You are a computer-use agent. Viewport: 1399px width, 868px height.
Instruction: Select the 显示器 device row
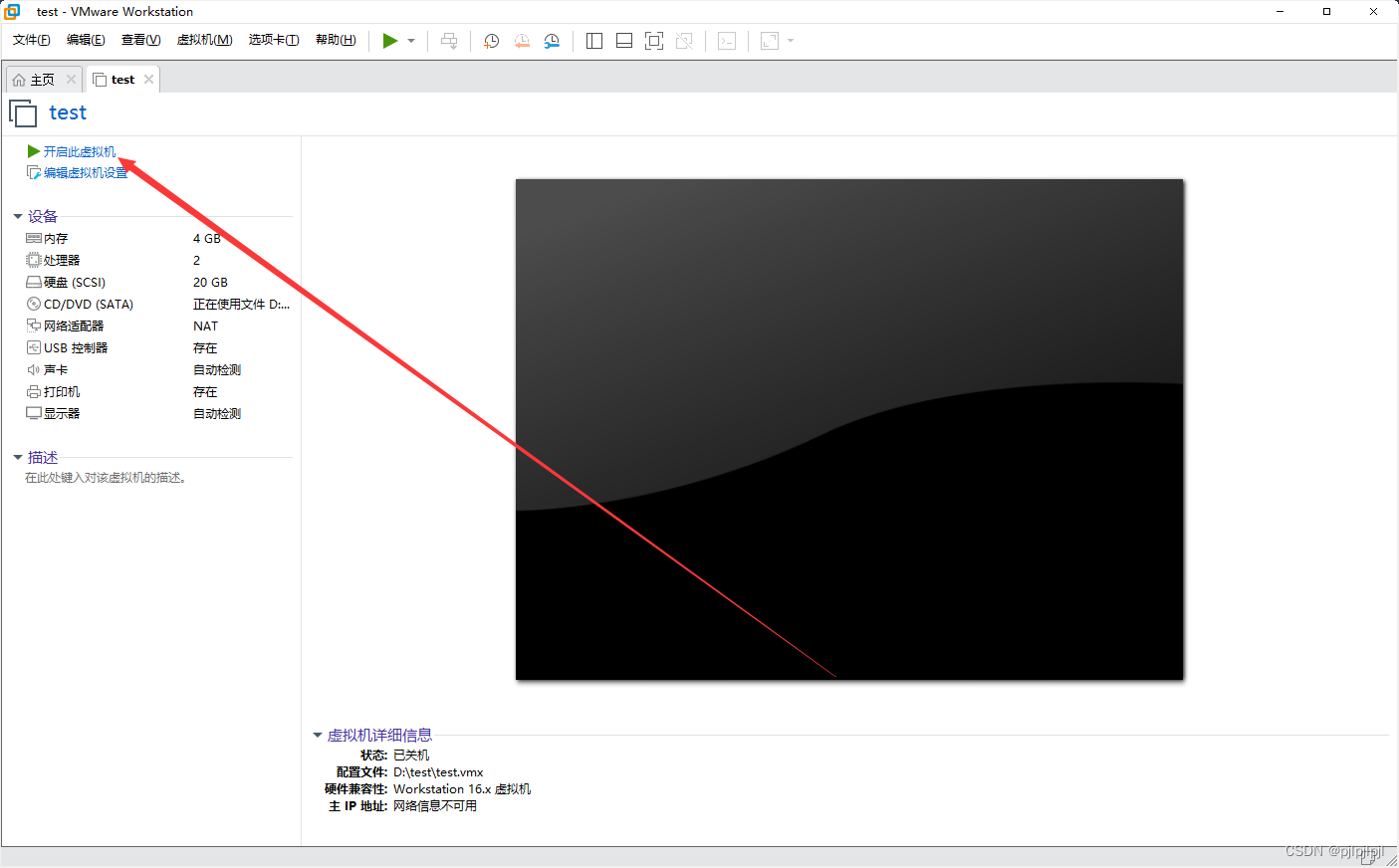(157, 414)
